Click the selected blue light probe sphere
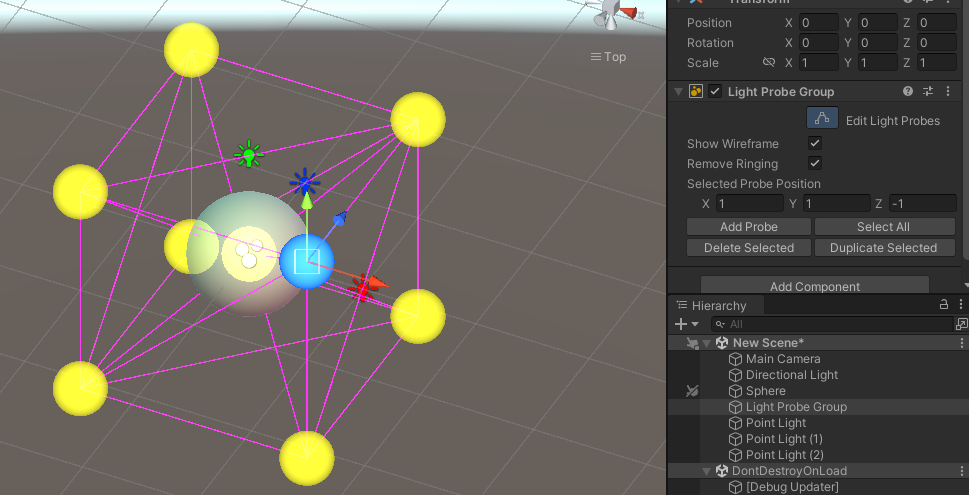969x495 pixels. pos(307,261)
